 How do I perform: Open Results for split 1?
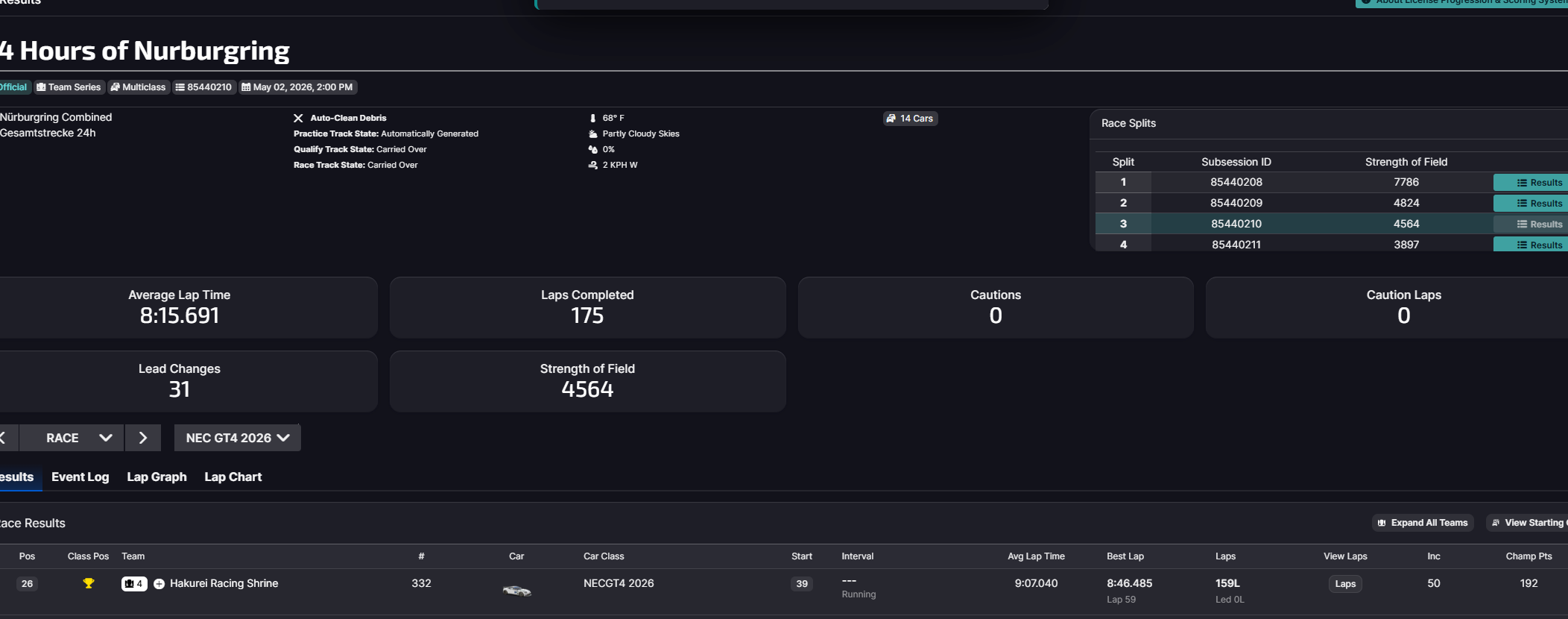coord(1531,183)
